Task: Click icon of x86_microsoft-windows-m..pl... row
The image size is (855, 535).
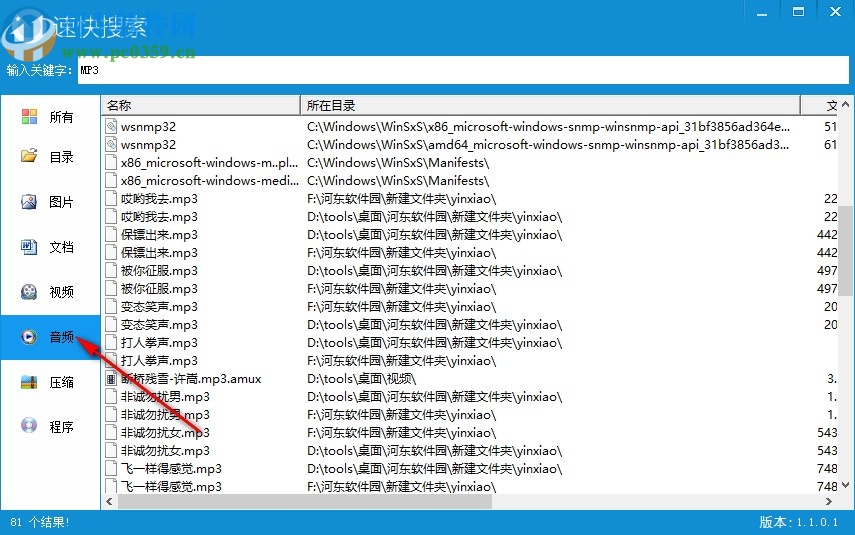Action: coord(111,163)
